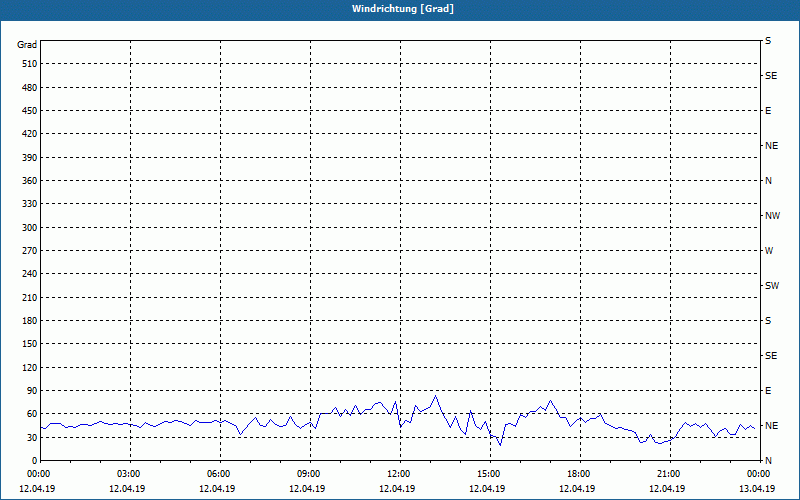Click the 510 value on the y-axis

coord(28,64)
